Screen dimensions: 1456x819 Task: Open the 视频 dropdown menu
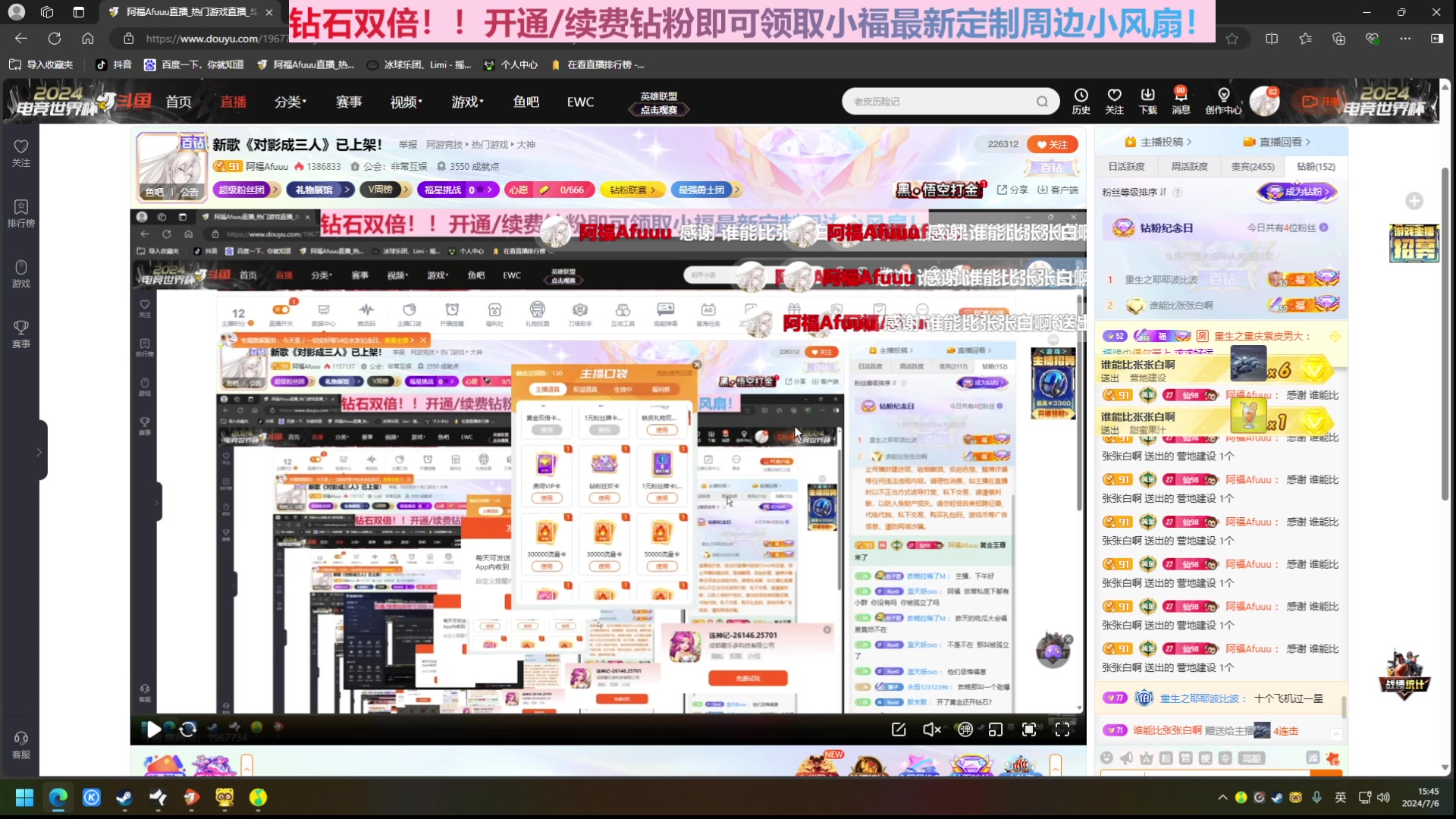(x=406, y=102)
